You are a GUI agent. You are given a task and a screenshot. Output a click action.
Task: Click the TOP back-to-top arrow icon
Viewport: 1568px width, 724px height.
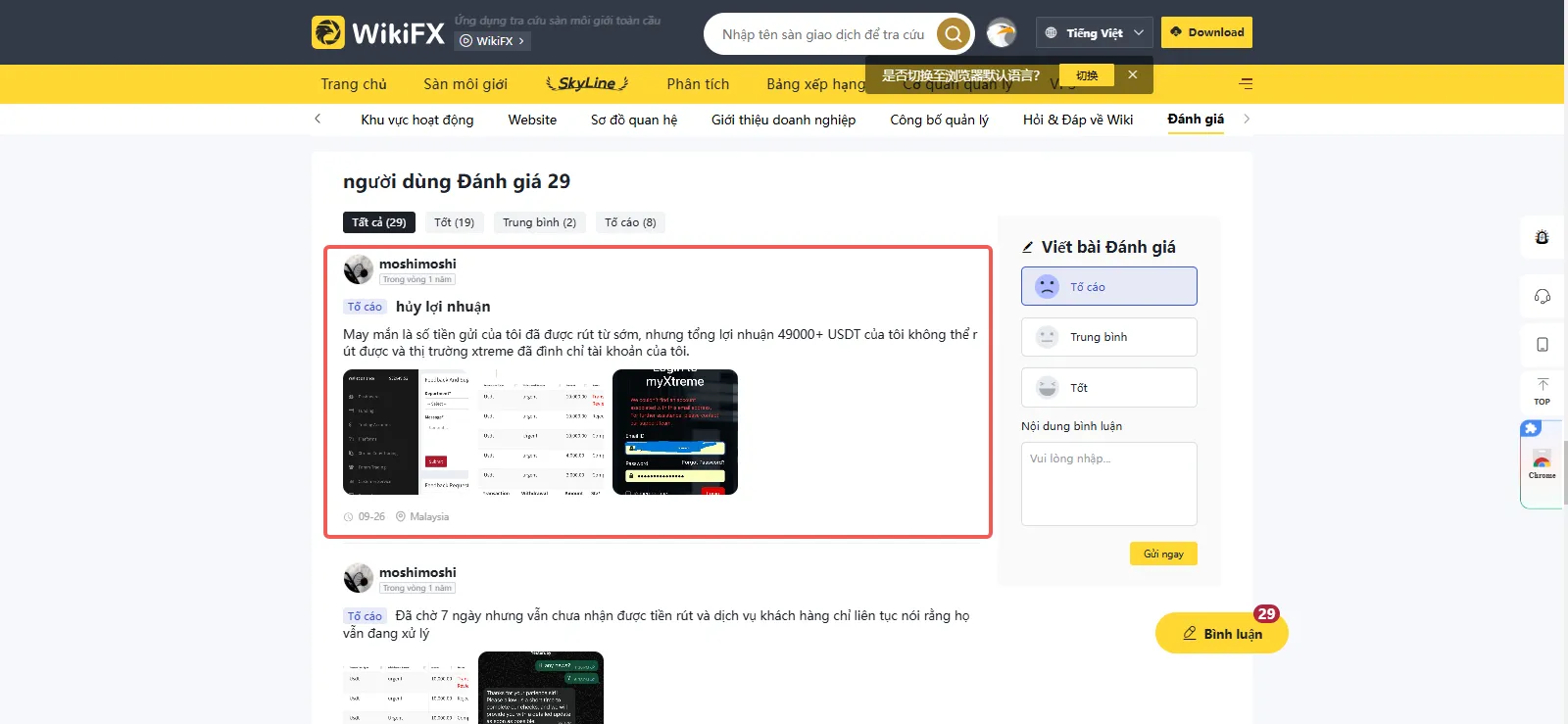[x=1543, y=391]
